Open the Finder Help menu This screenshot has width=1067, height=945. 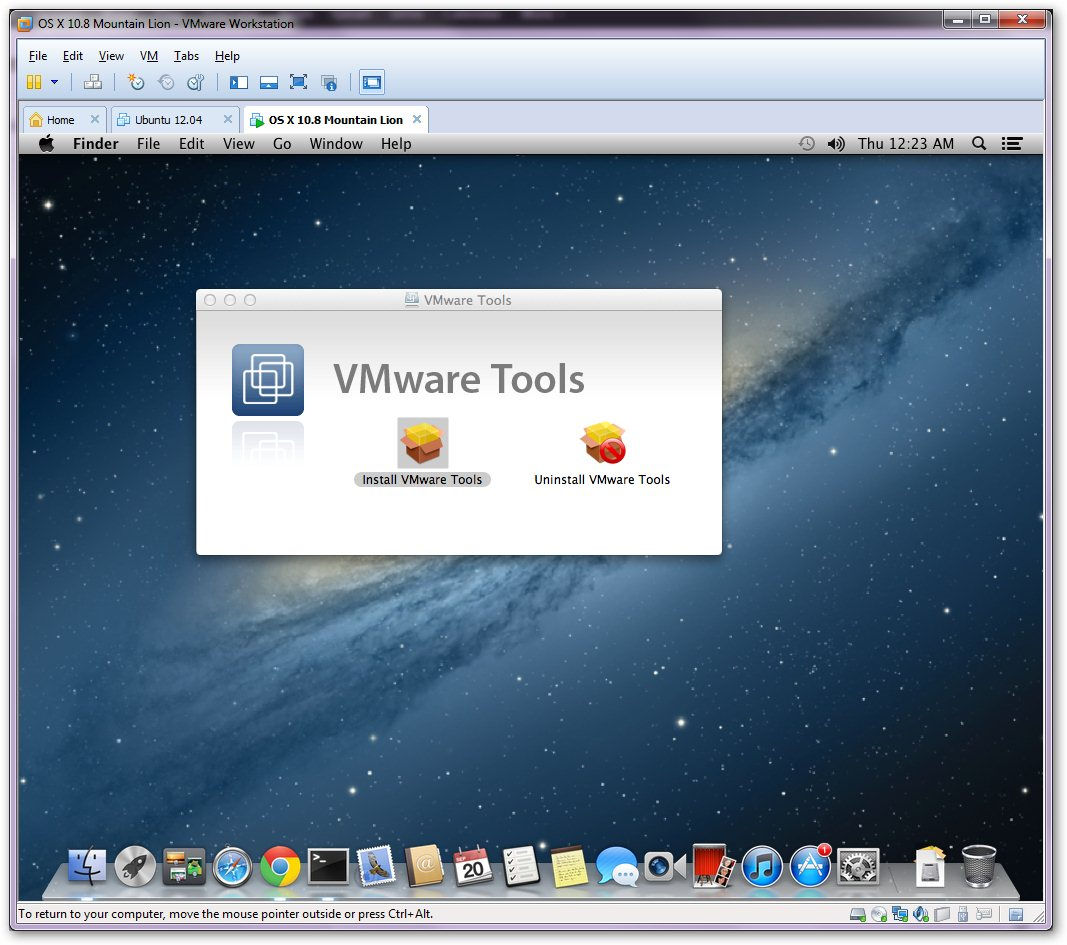[396, 144]
